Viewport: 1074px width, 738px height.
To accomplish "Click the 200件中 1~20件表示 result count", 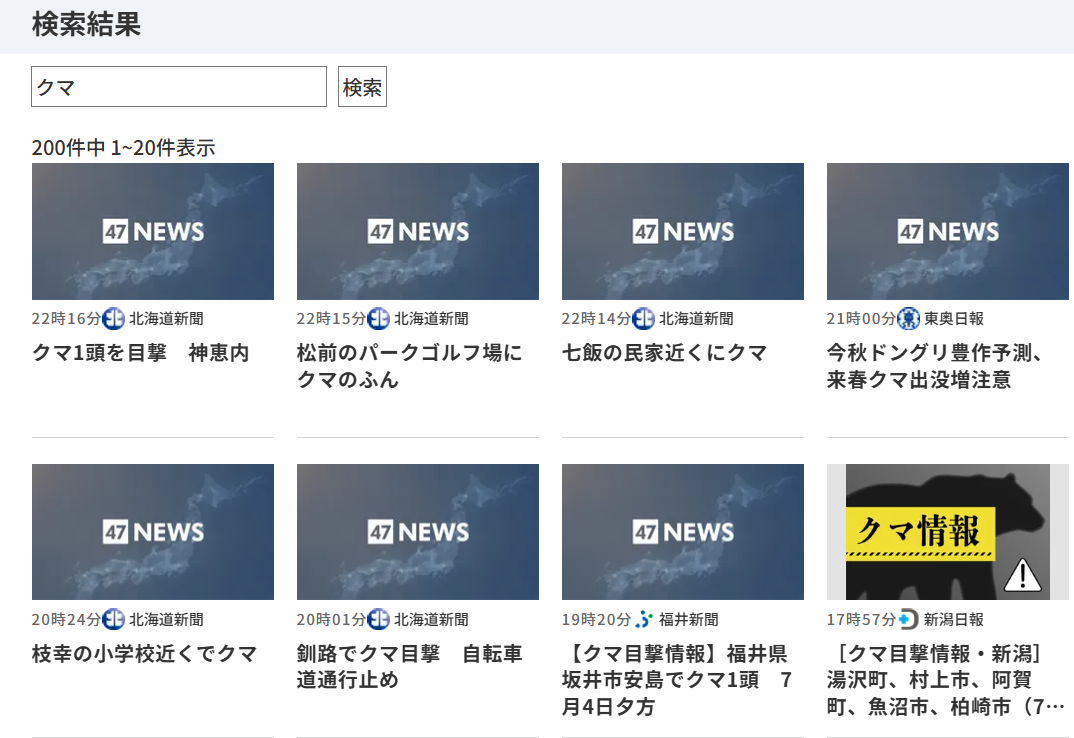I will point(123,147).
